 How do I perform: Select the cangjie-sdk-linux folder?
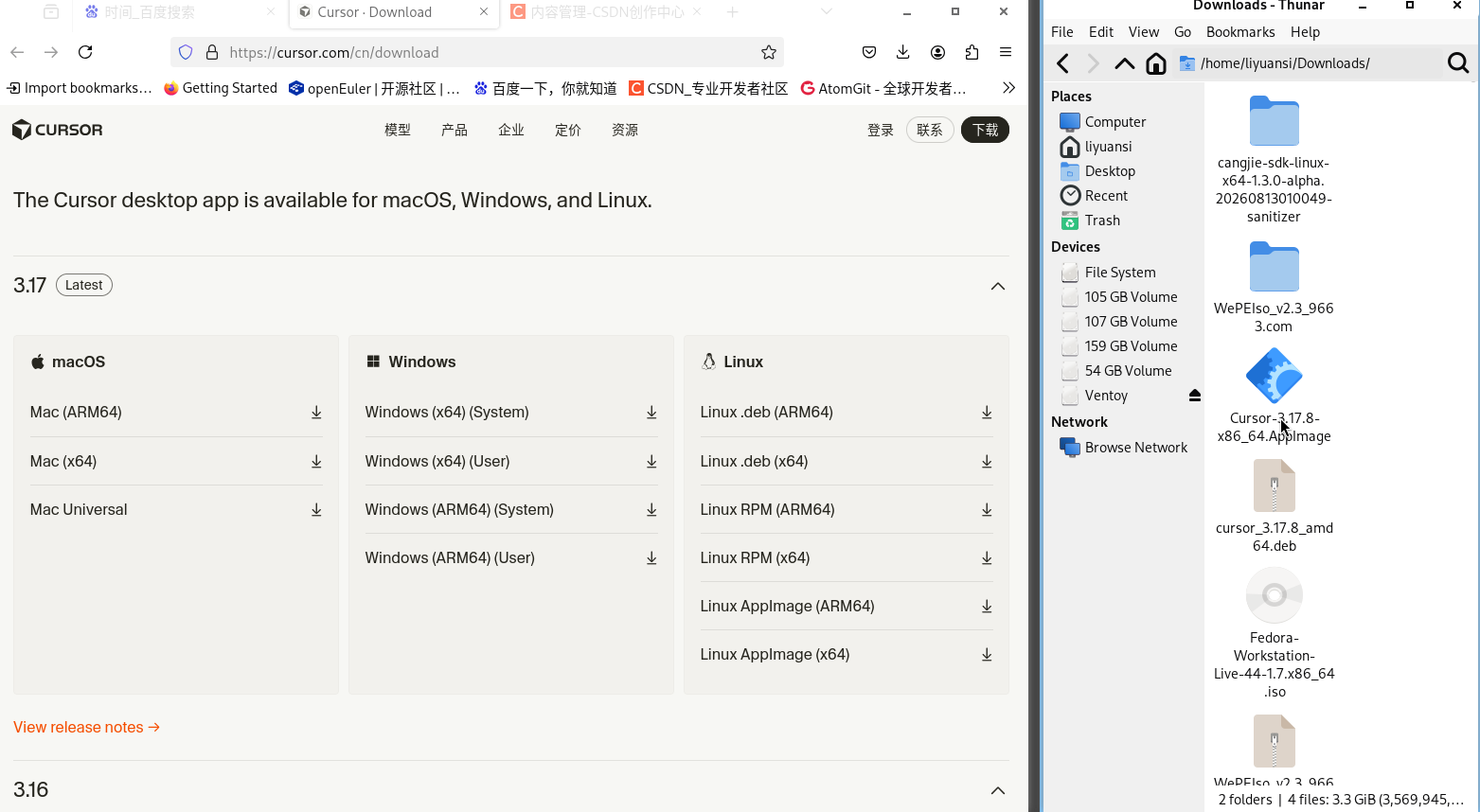click(x=1275, y=160)
